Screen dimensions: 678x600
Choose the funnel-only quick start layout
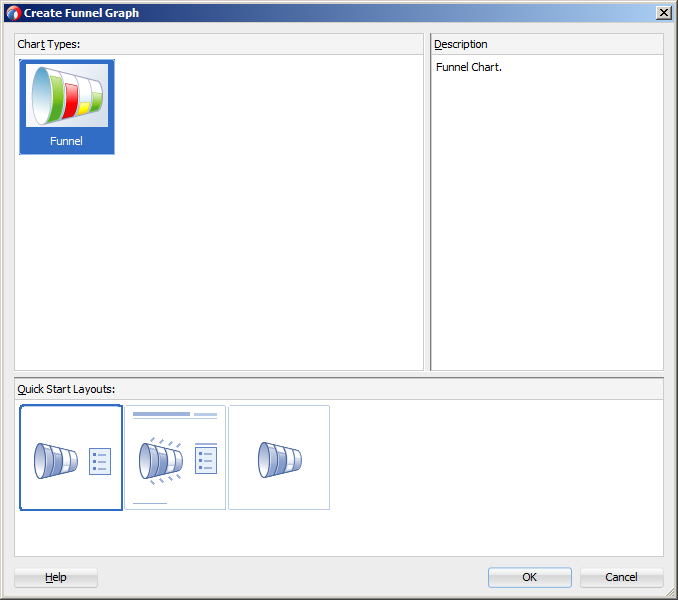279,457
